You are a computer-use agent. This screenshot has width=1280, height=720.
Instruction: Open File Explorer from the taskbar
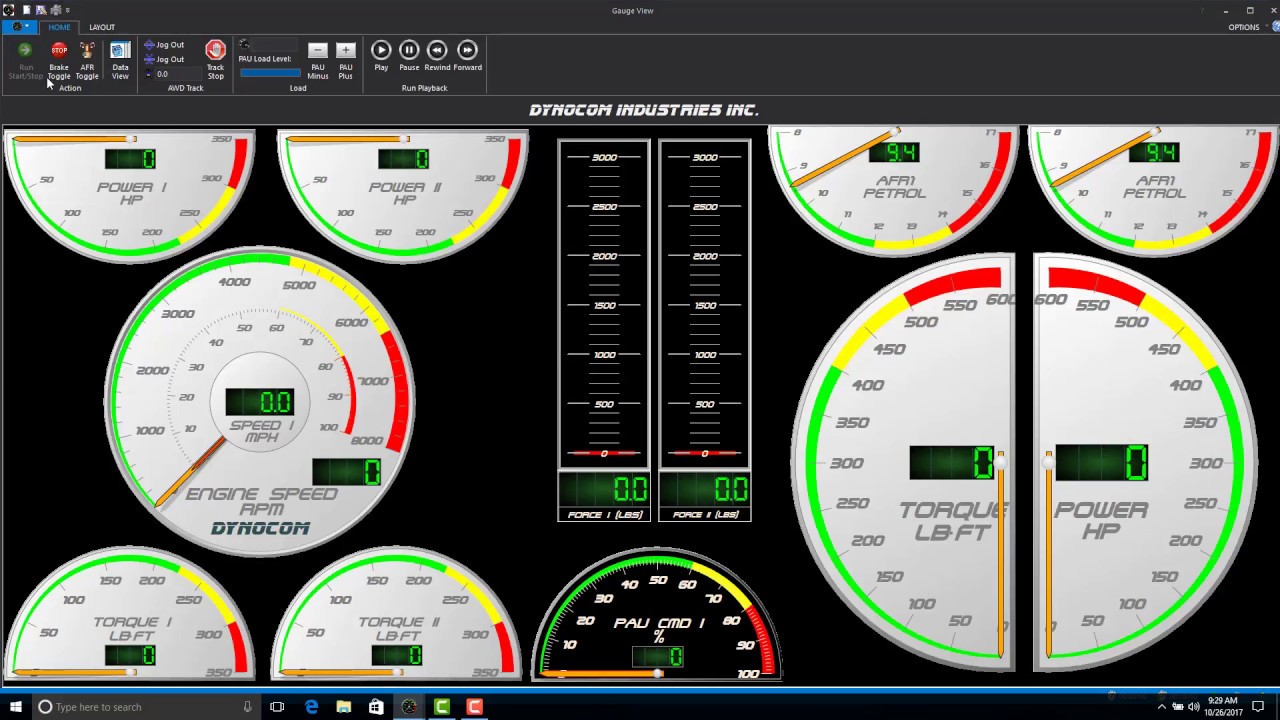[344, 707]
